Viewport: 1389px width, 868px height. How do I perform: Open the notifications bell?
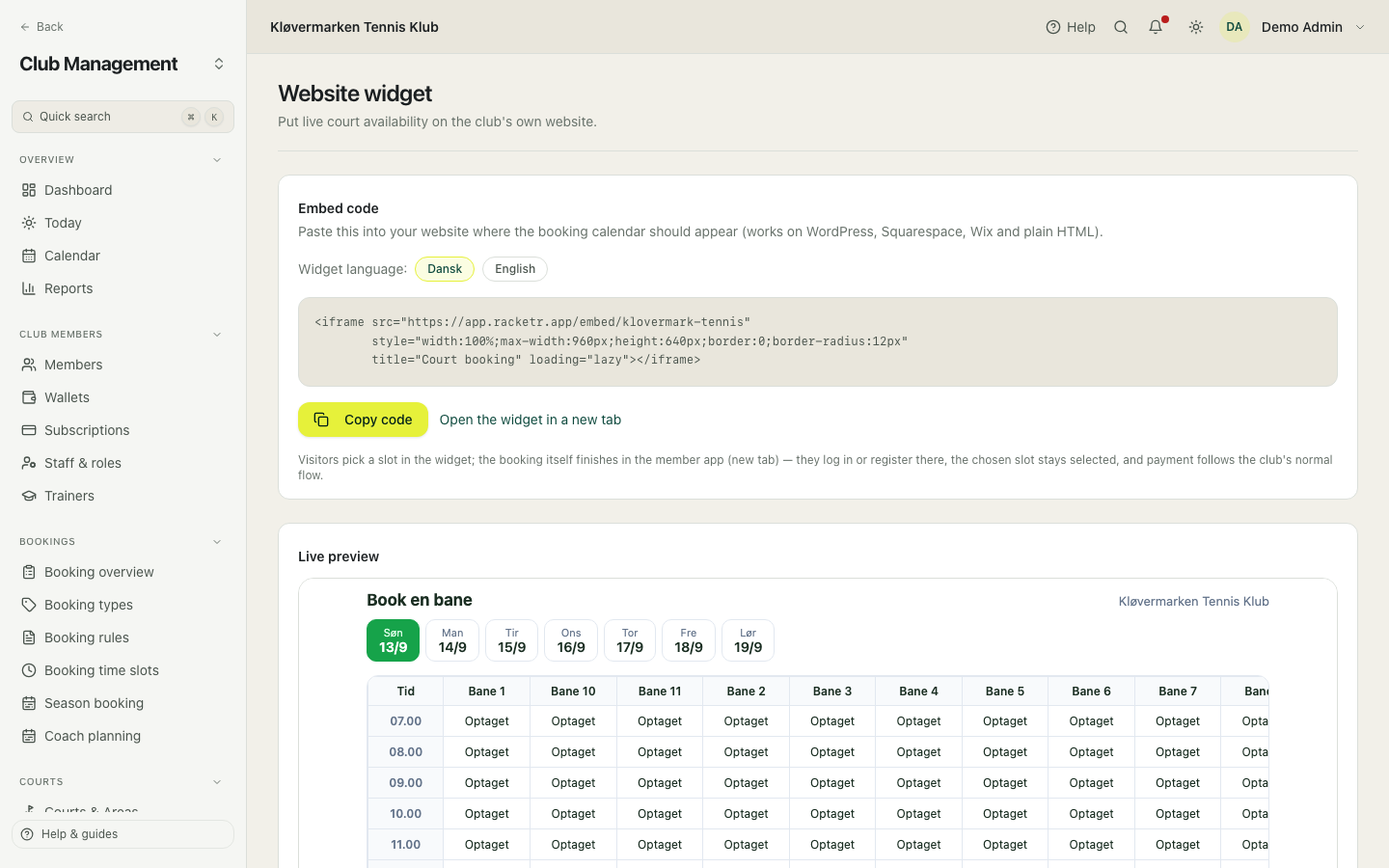tap(1156, 27)
